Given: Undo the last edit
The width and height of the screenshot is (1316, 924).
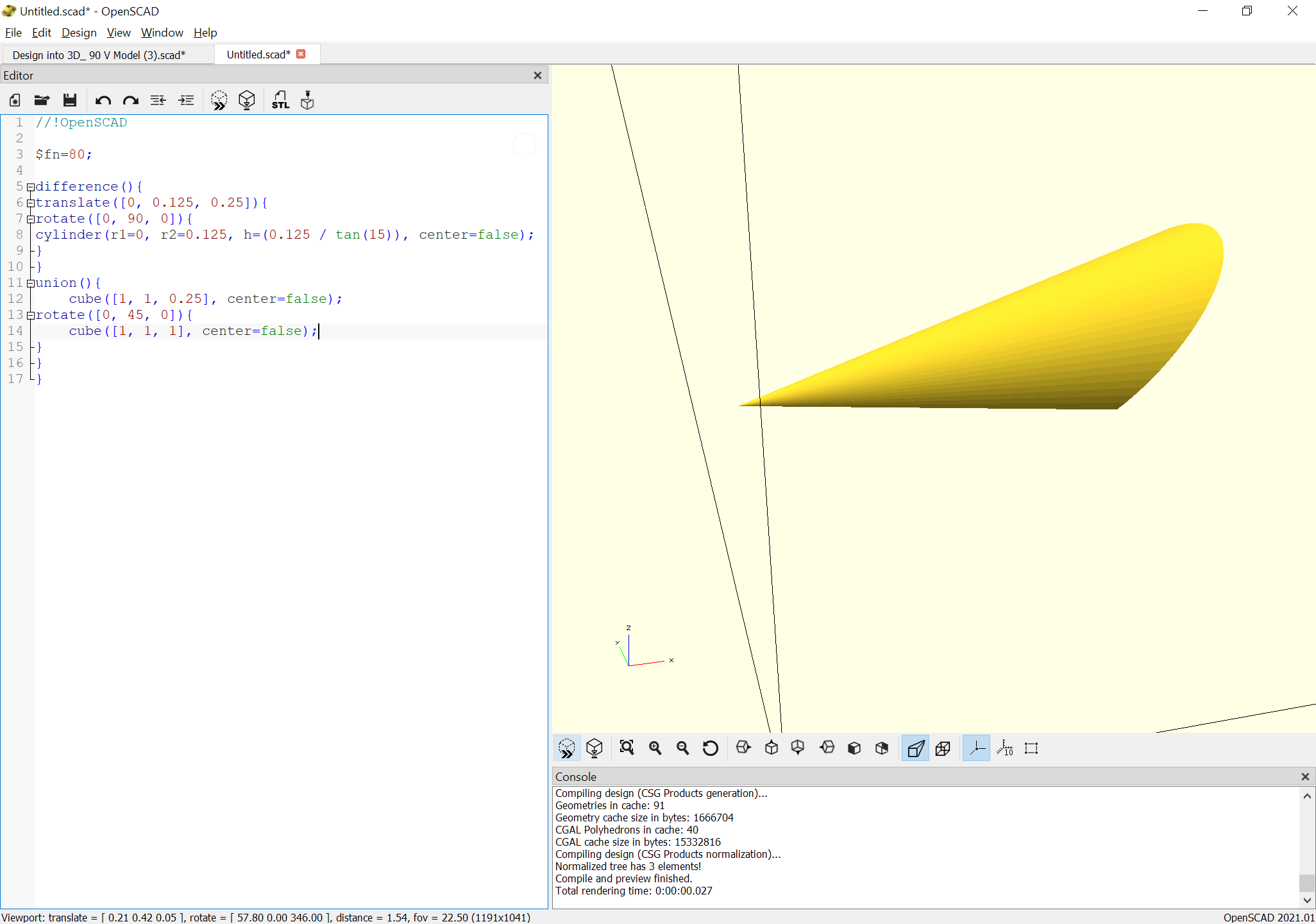Looking at the screenshot, I should pos(103,100).
